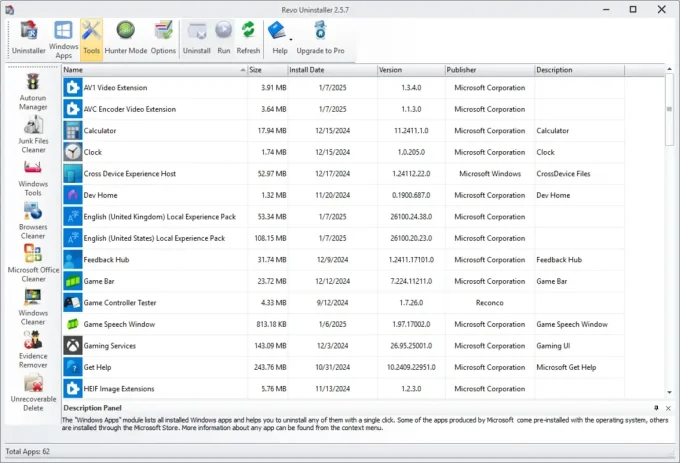Screen dimensions: 680x463
Task: Click Upgrade to Pro button
Action: 319,38
